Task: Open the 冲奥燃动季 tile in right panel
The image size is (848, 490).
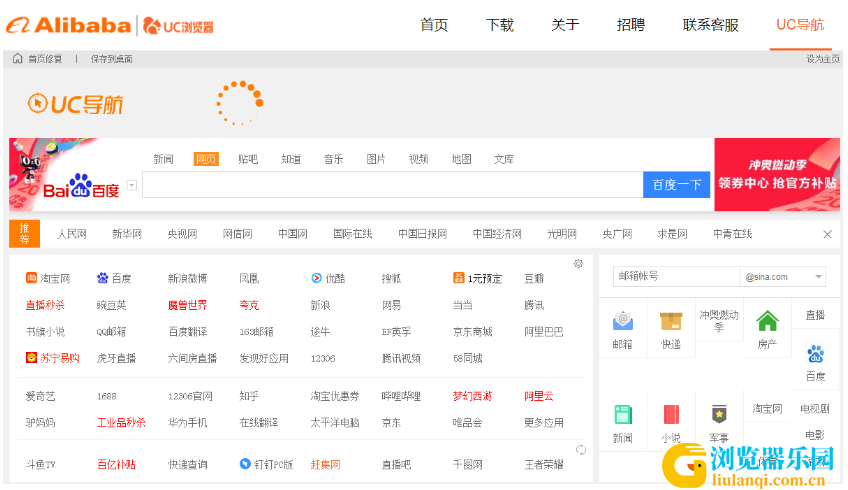Action: pyautogui.click(x=719, y=320)
